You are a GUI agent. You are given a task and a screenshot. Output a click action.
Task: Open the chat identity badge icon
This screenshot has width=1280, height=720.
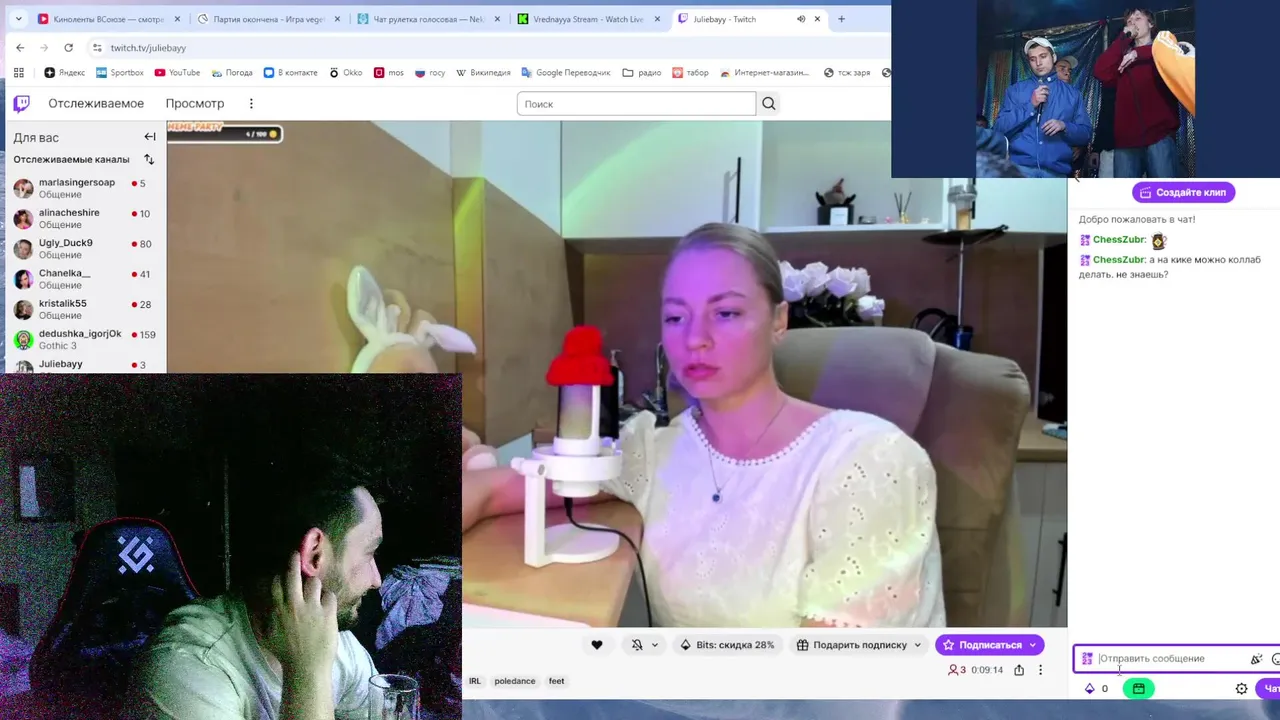[x=1087, y=658]
